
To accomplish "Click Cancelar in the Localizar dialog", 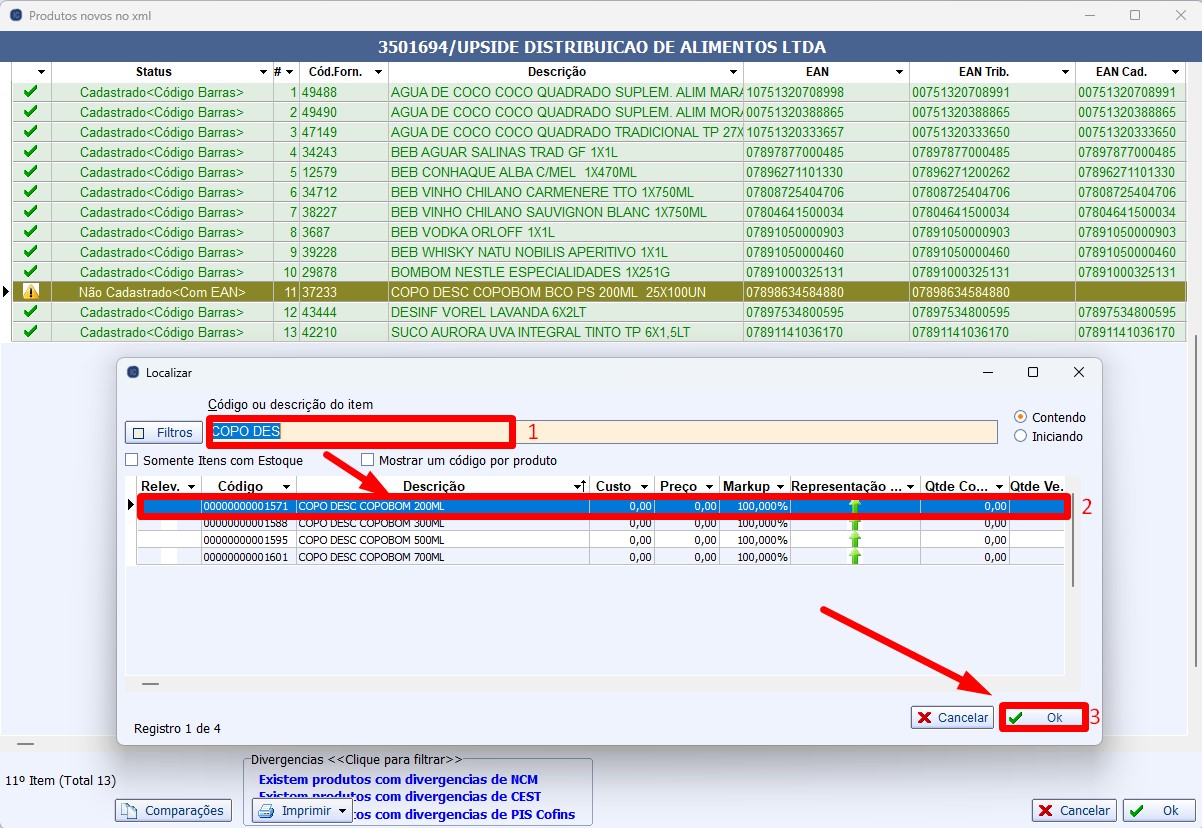I will [x=951, y=717].
